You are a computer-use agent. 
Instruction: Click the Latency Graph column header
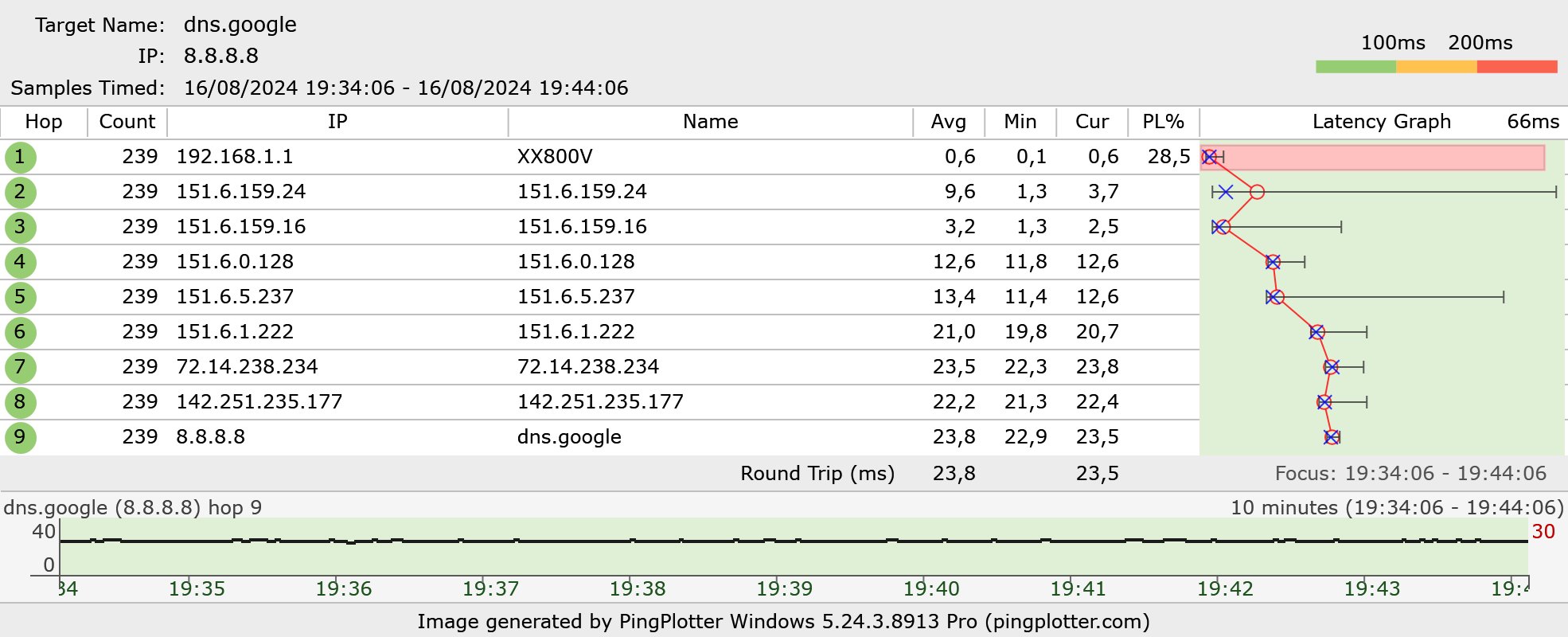tap(1381, 122)
